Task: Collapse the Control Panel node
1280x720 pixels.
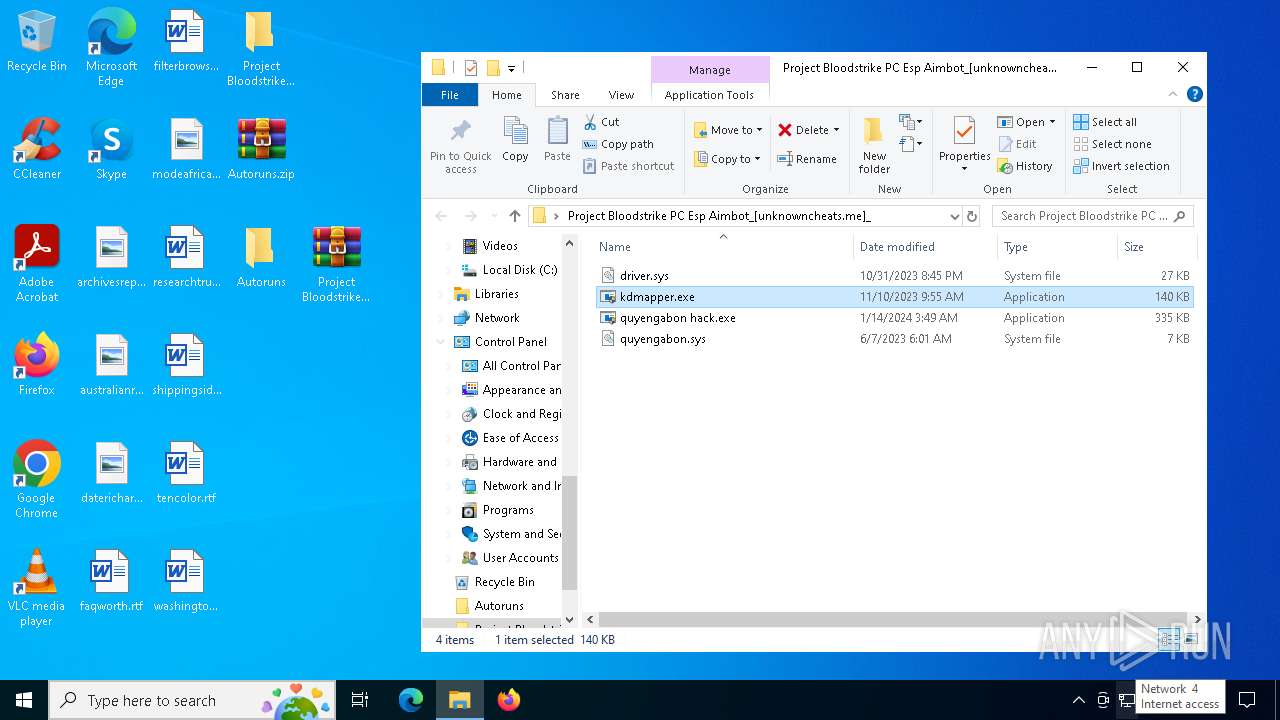Action: click(441, 342)
